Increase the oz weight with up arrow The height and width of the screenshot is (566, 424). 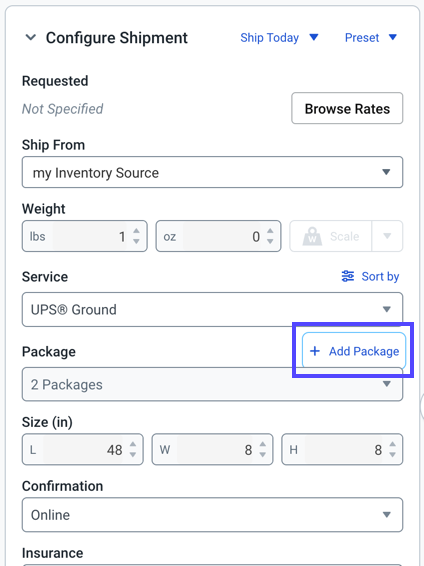(270, 231)
